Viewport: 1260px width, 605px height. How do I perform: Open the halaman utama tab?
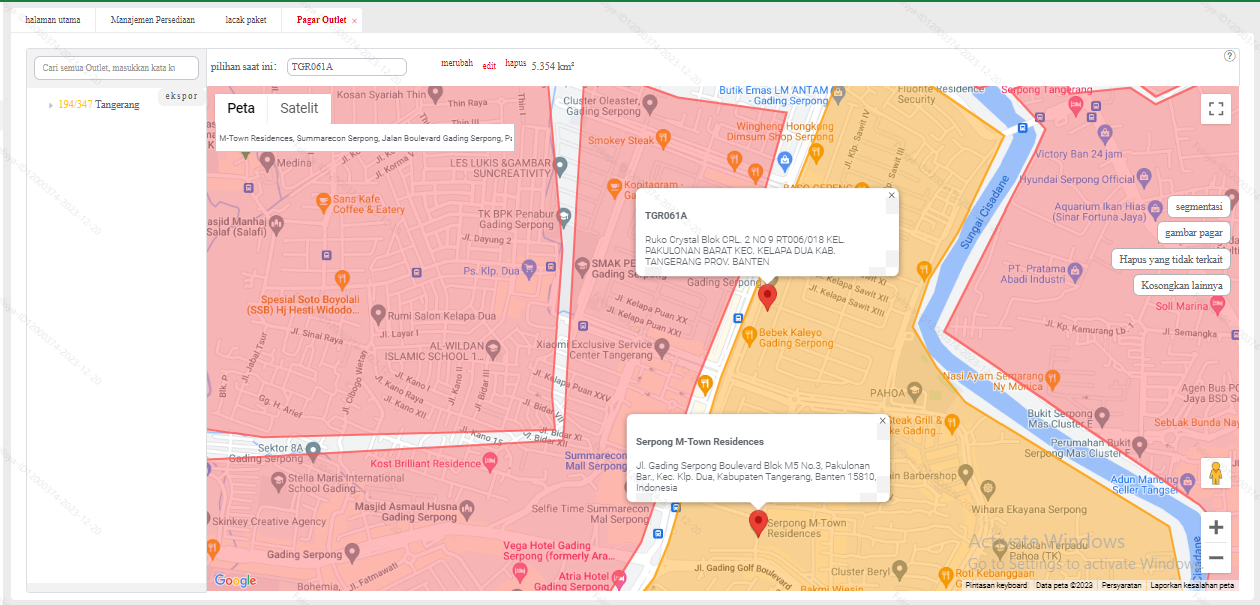(x=52, y=19)
